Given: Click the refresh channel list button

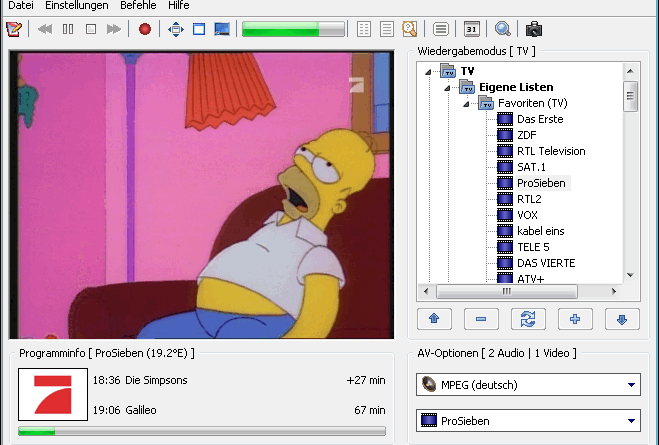Looking at the screenshot, I should coord(527,319).
